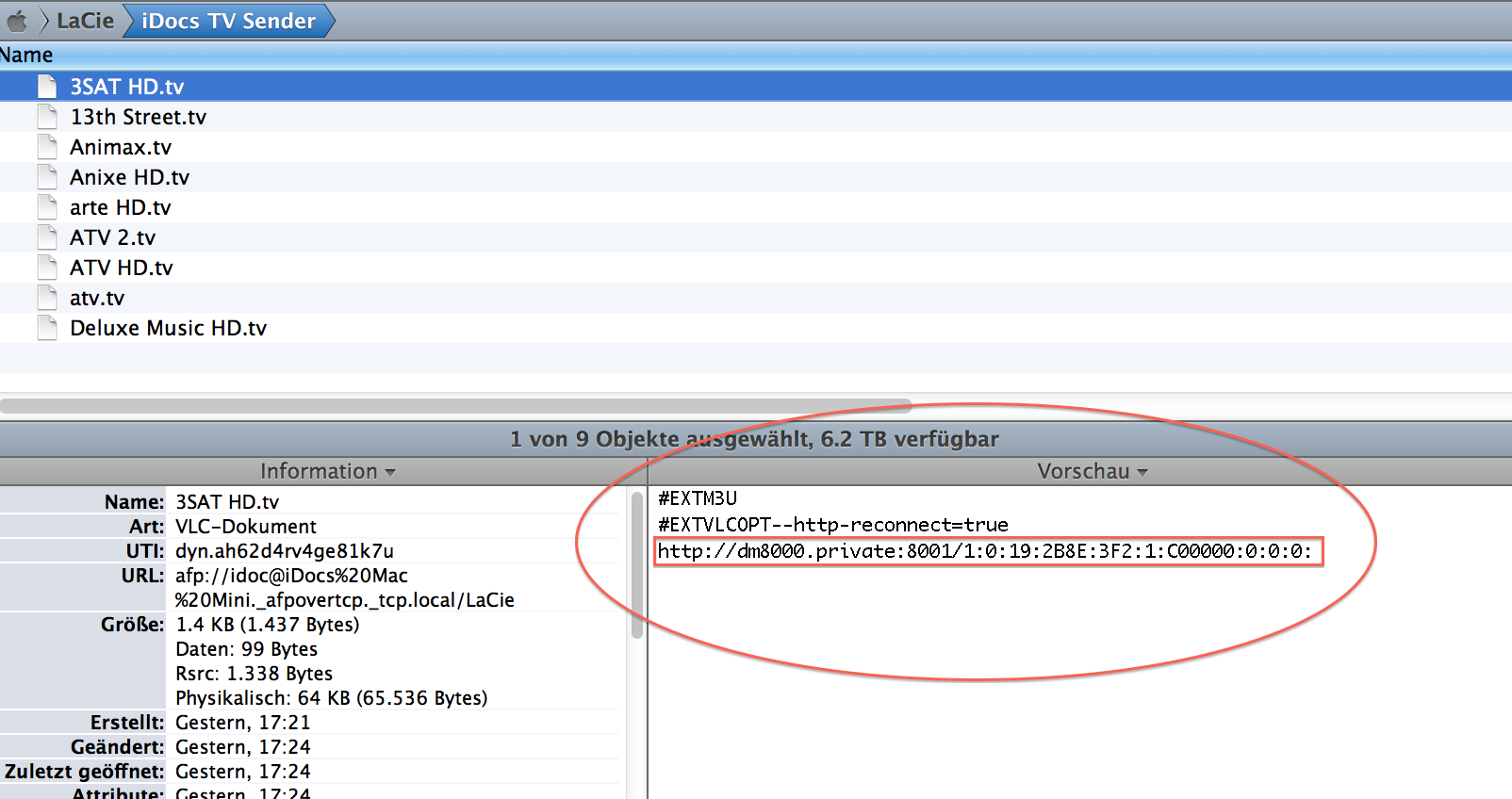Open the Vorschau panel dropdown

point(1092,471)
